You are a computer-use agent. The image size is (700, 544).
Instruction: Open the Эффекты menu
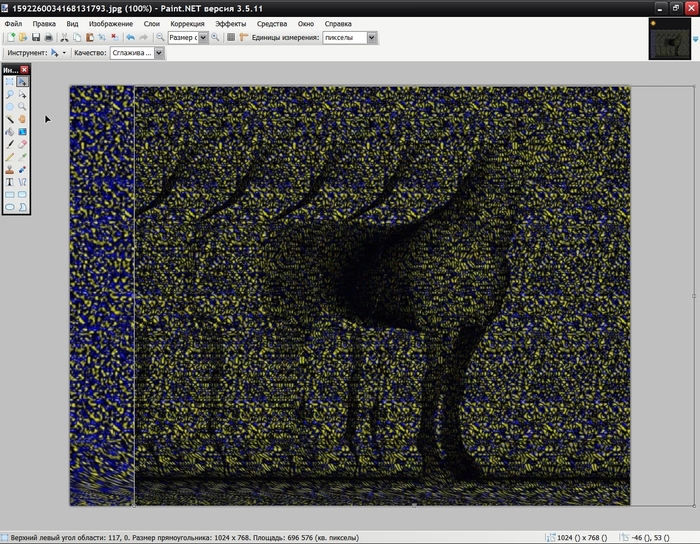tap(230, 22)
